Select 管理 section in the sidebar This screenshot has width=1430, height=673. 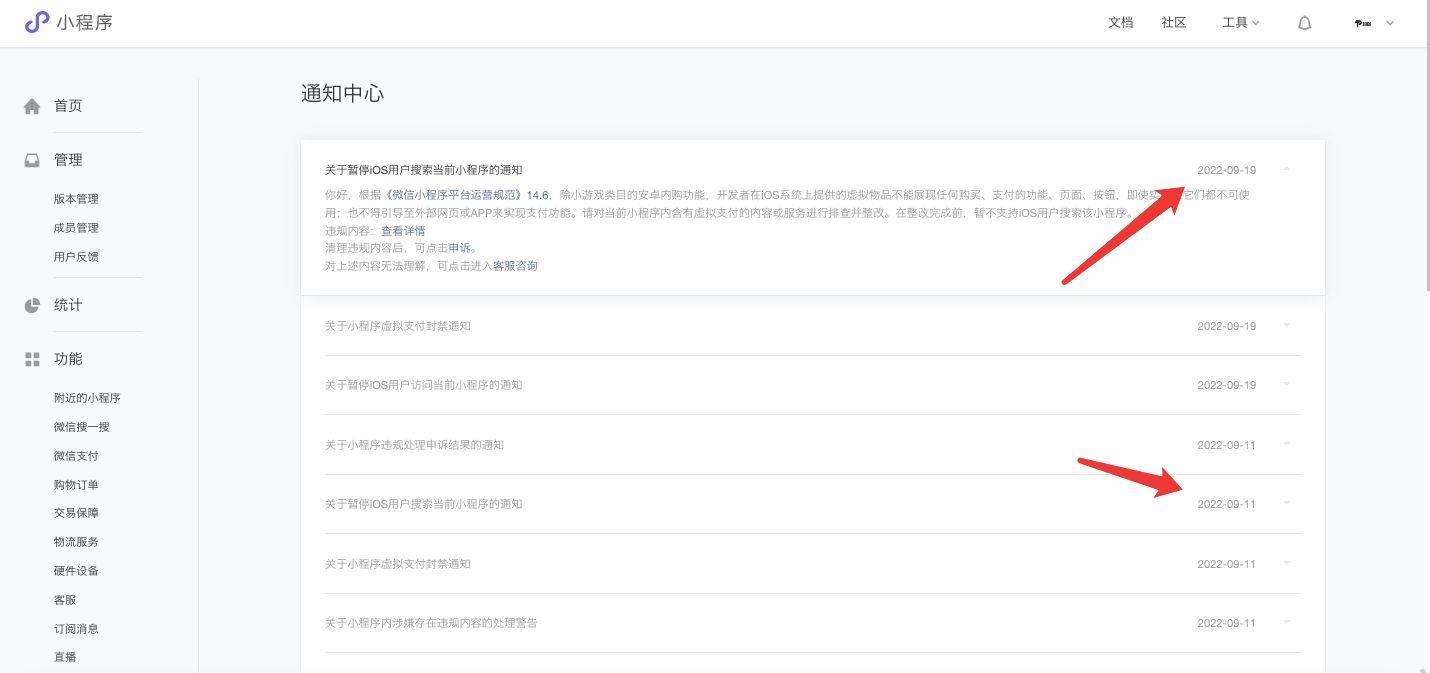pos(68,160)
